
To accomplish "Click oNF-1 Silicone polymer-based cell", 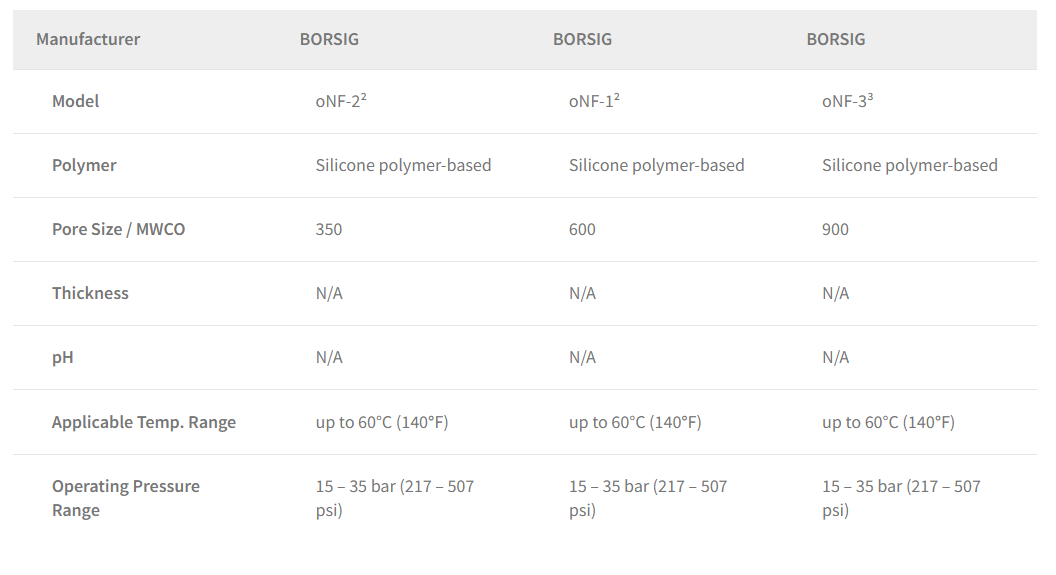I will 657,166.
